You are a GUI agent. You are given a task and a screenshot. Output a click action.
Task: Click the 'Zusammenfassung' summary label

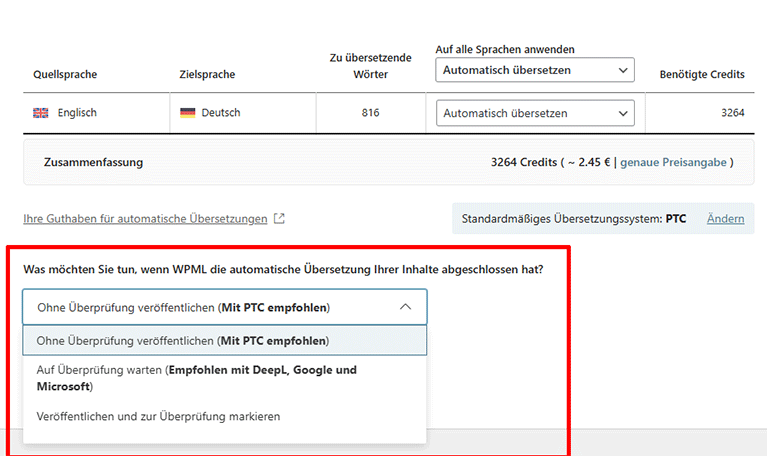click(x=93, y=162)
